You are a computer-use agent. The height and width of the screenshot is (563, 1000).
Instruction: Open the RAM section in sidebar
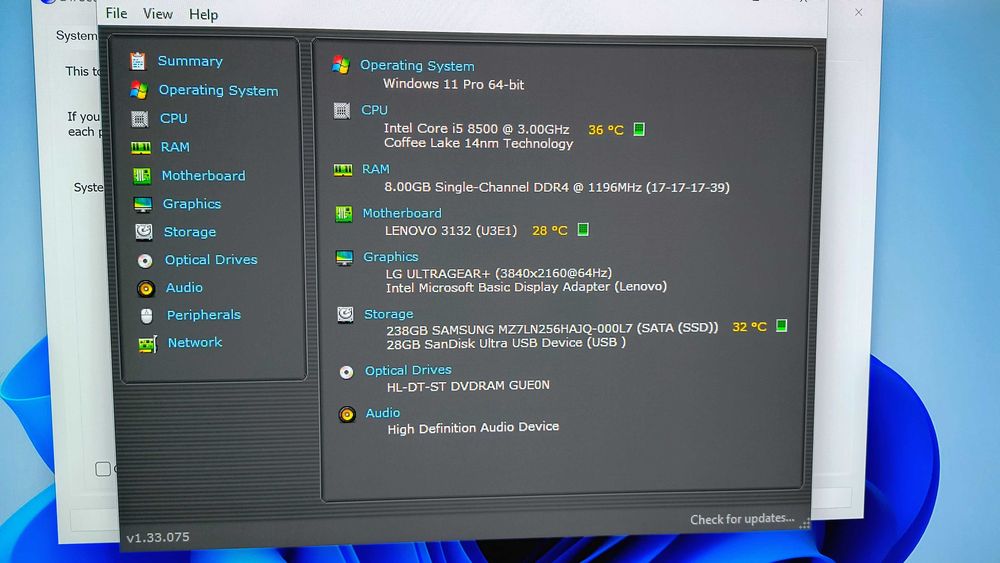tap(175, 147)
